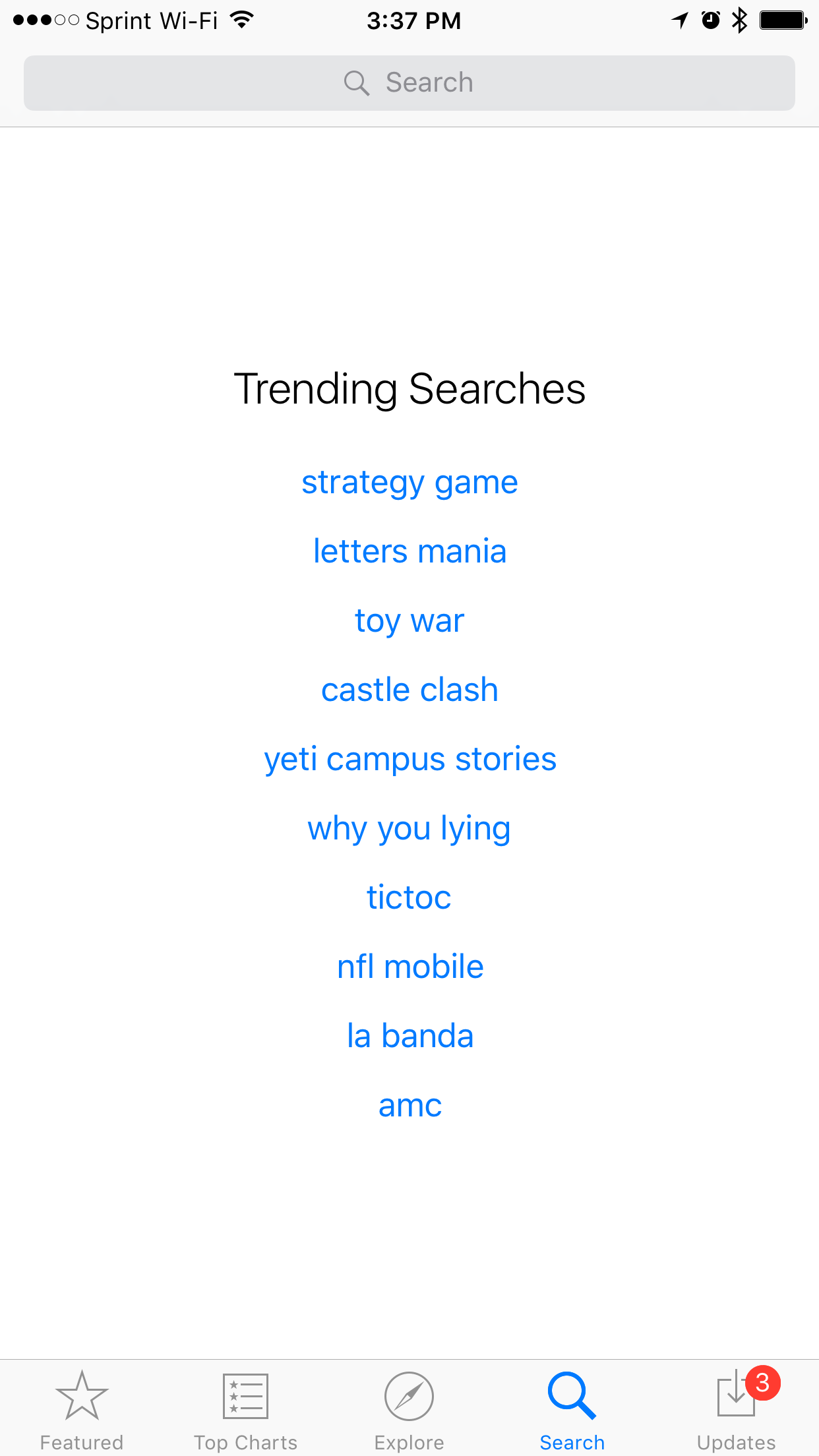Tap the red updates badge showing 3
This screenshot has height=1456, width=819.
(763, 1382)
